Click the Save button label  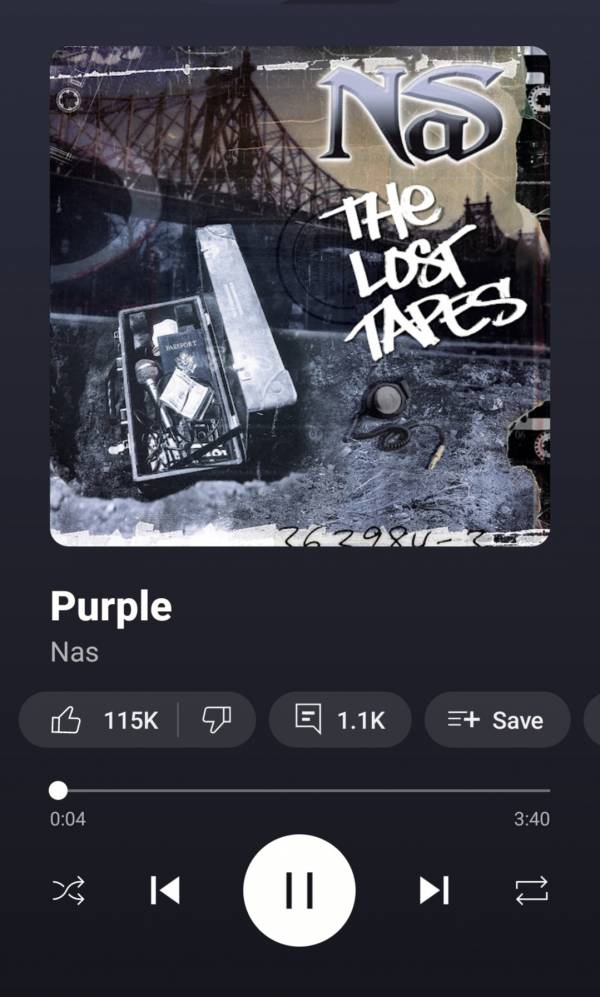(517, 720)
